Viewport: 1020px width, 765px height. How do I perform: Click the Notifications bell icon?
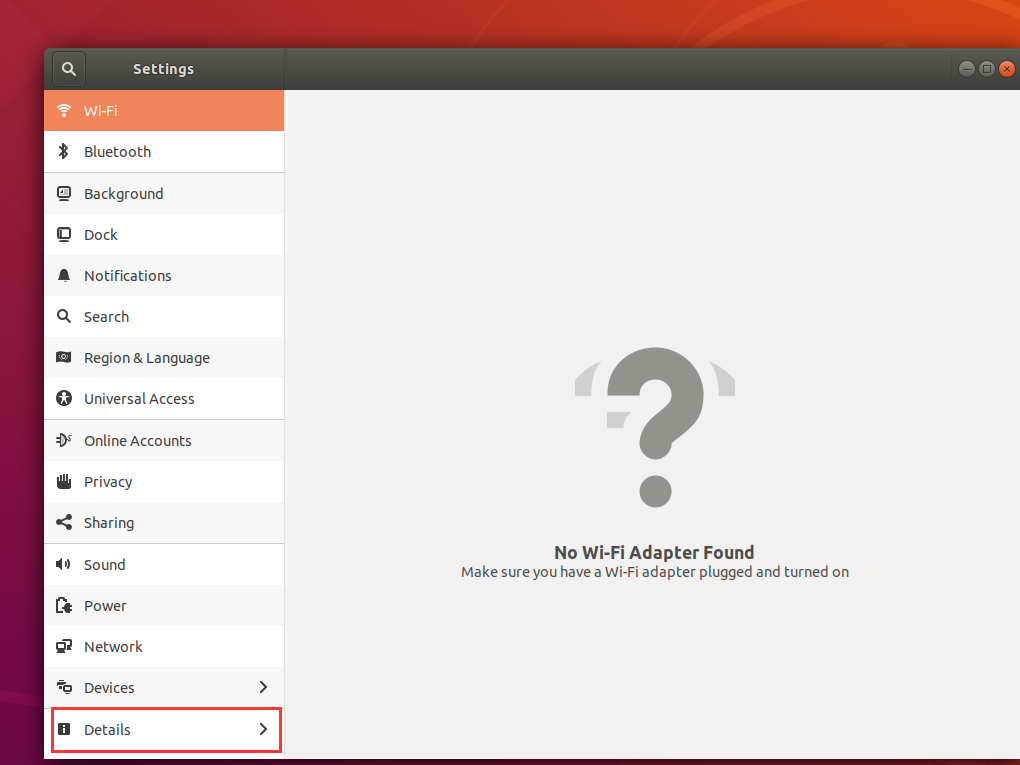click(x=64, y=275)
